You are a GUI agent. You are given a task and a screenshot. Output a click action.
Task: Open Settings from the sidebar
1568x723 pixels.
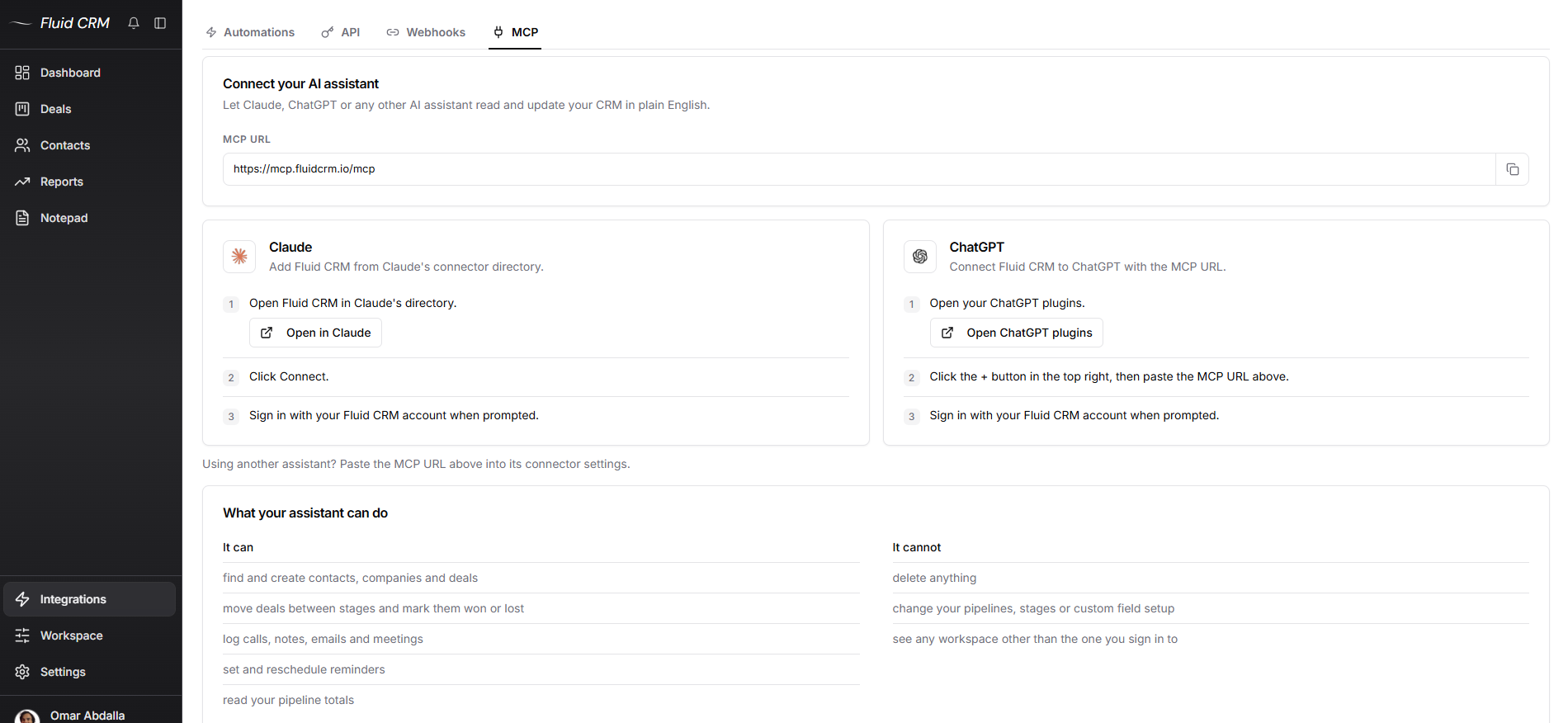click(x=89, y=672)
